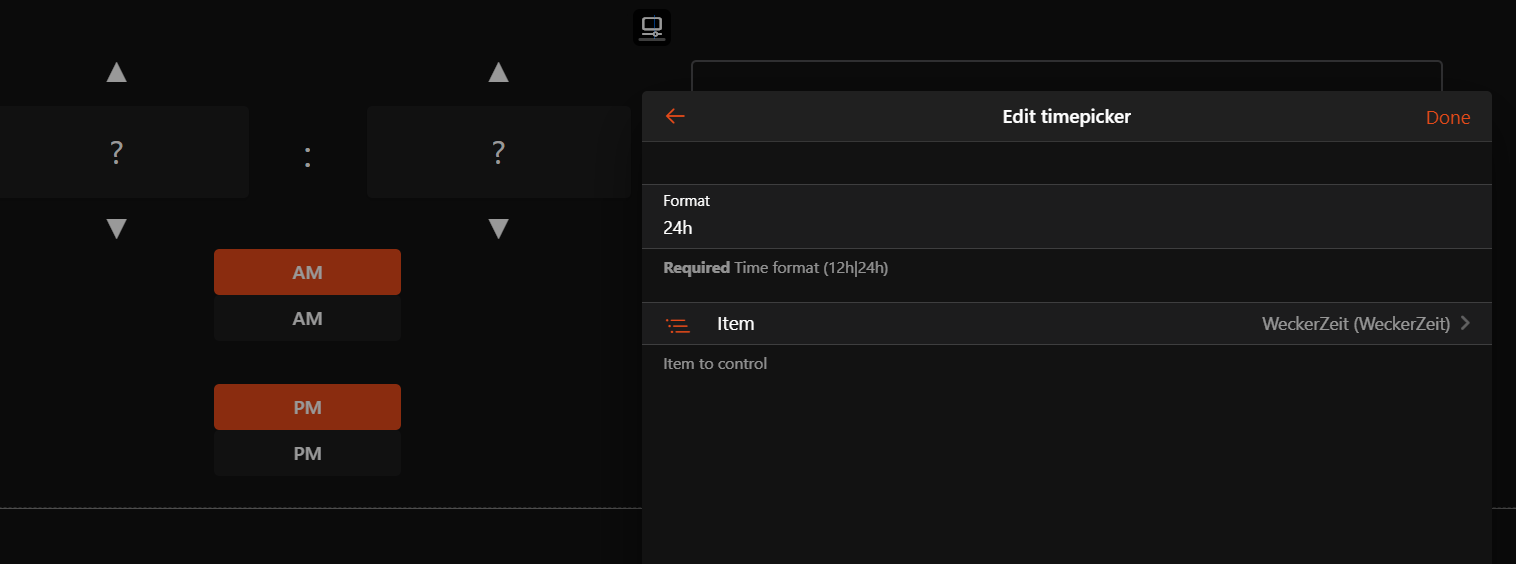Click the minutes value box
1516x564 pixels.
[x=498, y=152]
